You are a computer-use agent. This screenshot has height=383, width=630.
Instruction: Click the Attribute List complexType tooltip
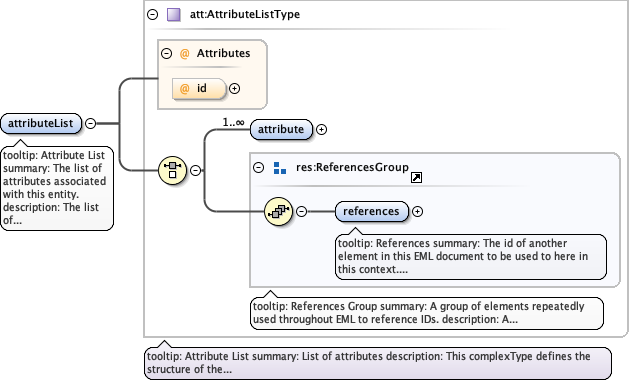[x=378, y=363]
